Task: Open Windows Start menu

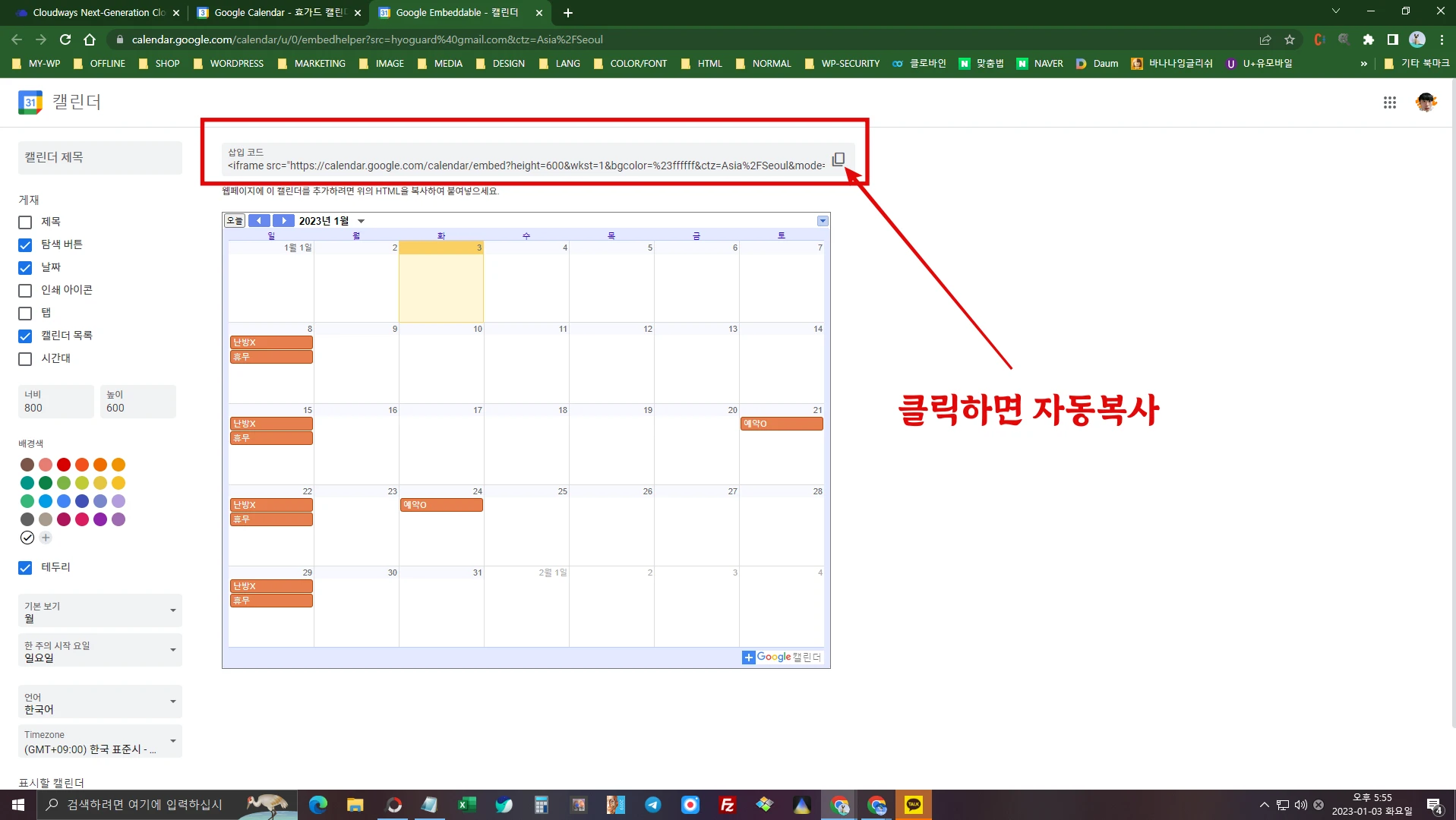Action: [x=18, y=805]
